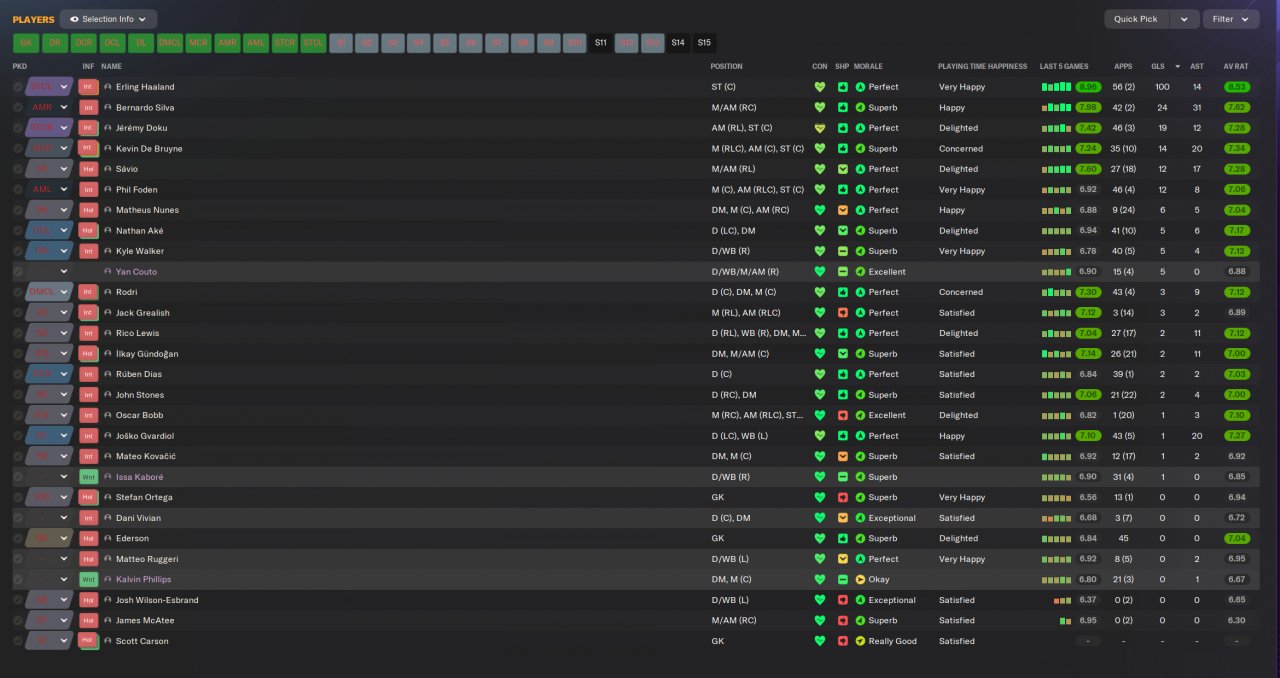The image size is (1280, 678).
Task: Open İlkay Gündoğan's player profile
Action: coord(147,354)
